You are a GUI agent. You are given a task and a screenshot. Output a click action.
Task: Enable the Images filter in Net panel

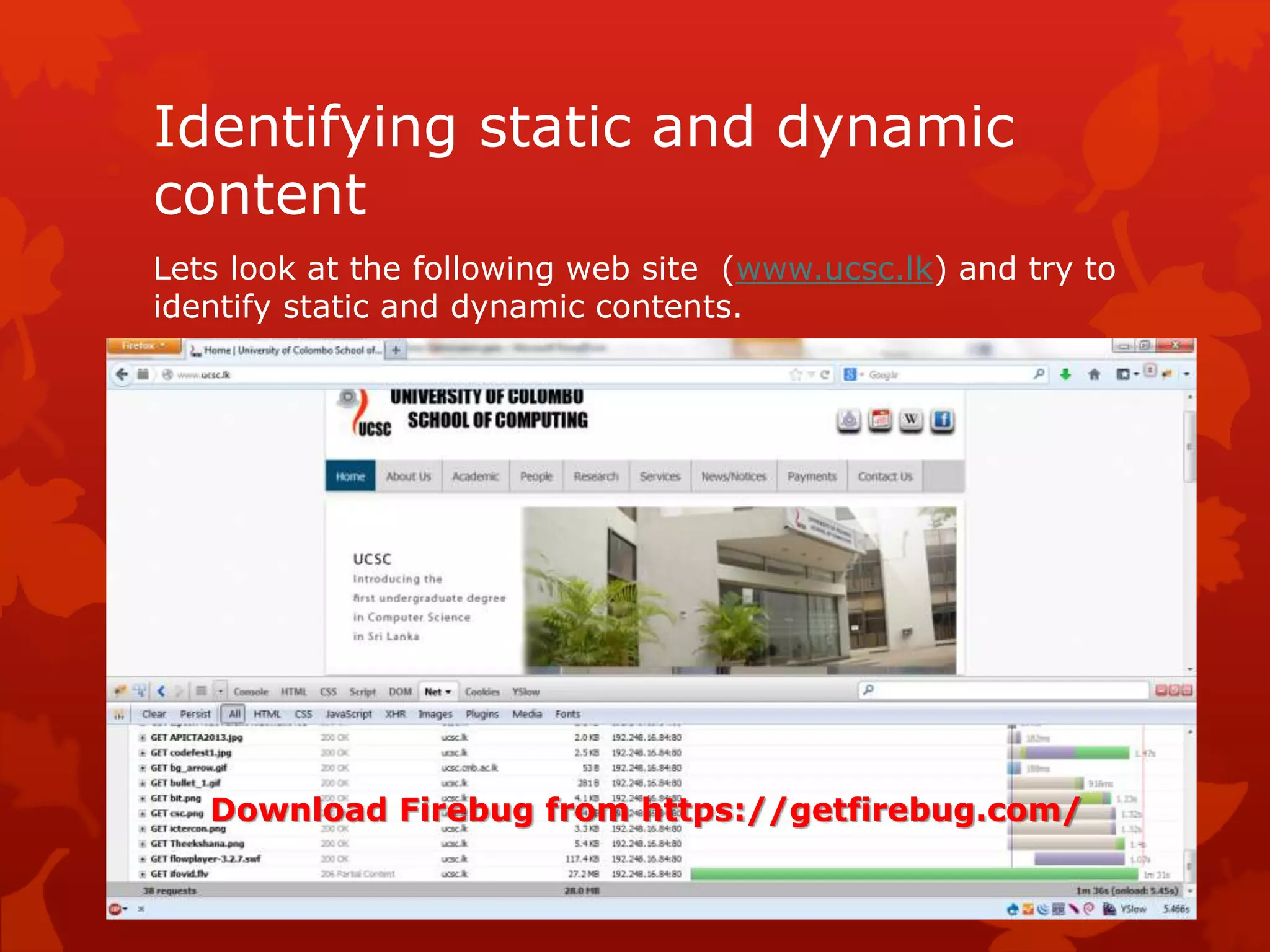tap(435, 714)
